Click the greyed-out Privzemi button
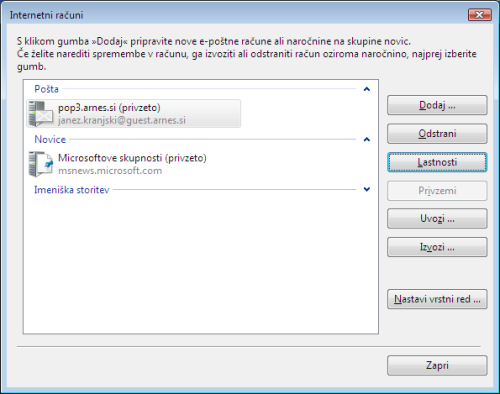 pyautogui.click(x=437, y=191)
